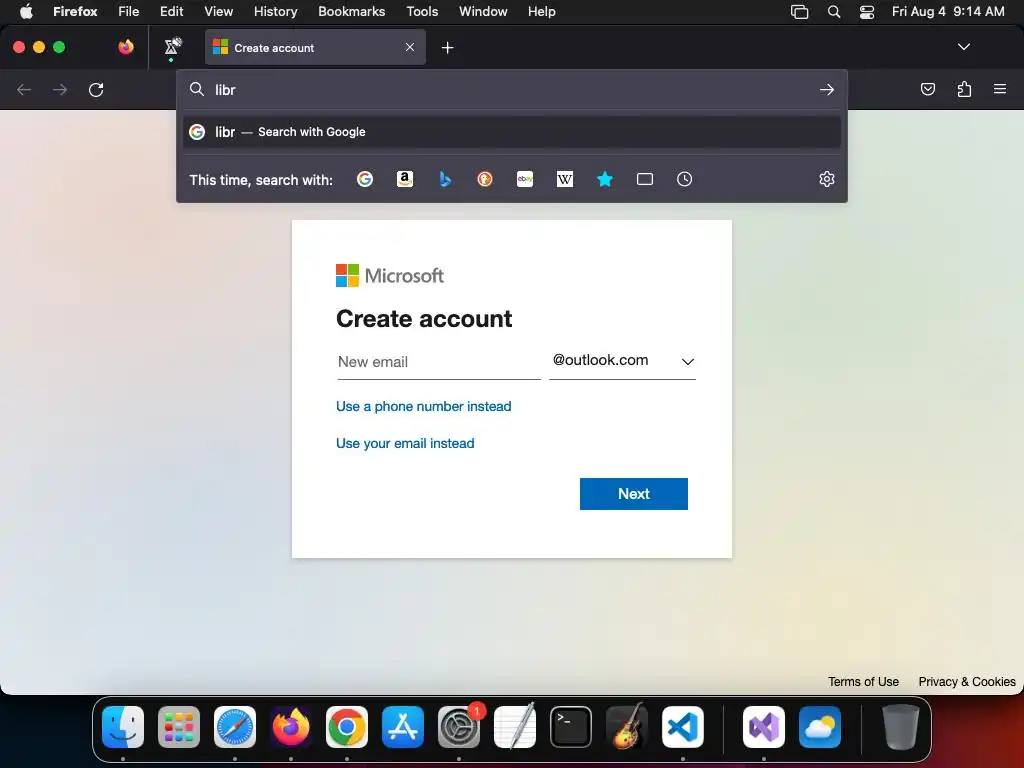Search bookmarks via star icon

click(605, 179)
